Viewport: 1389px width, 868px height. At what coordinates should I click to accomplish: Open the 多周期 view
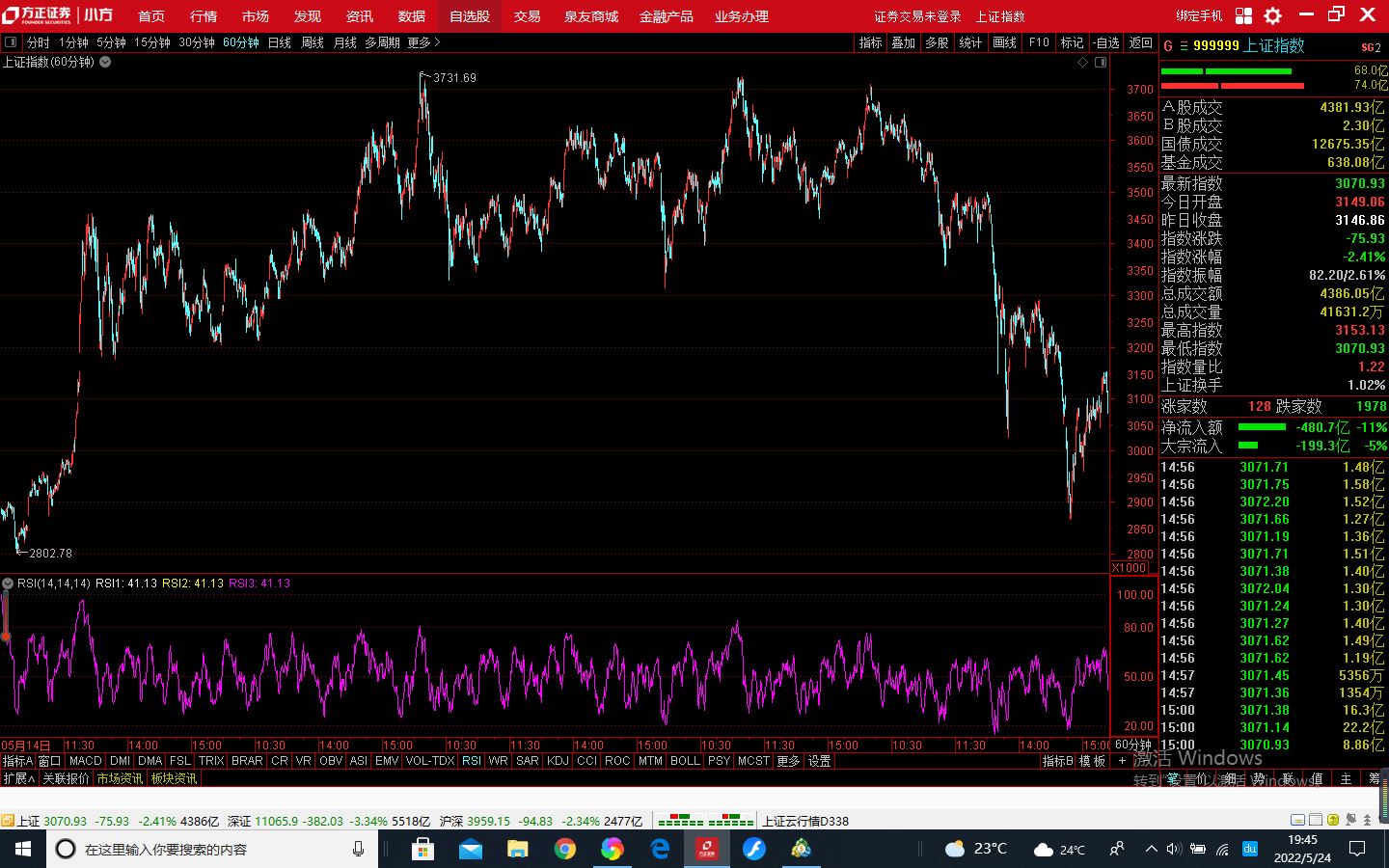tap(382, 42)
